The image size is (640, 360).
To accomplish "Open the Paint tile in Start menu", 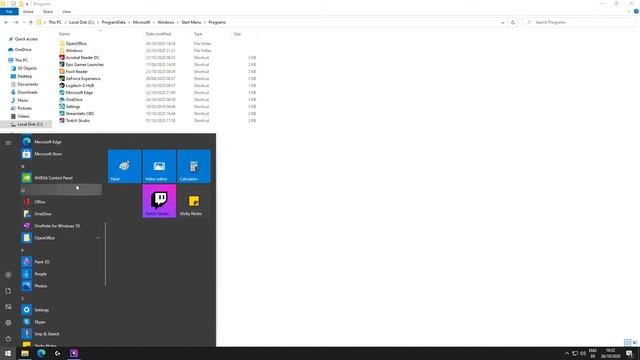I will (124, 166).
